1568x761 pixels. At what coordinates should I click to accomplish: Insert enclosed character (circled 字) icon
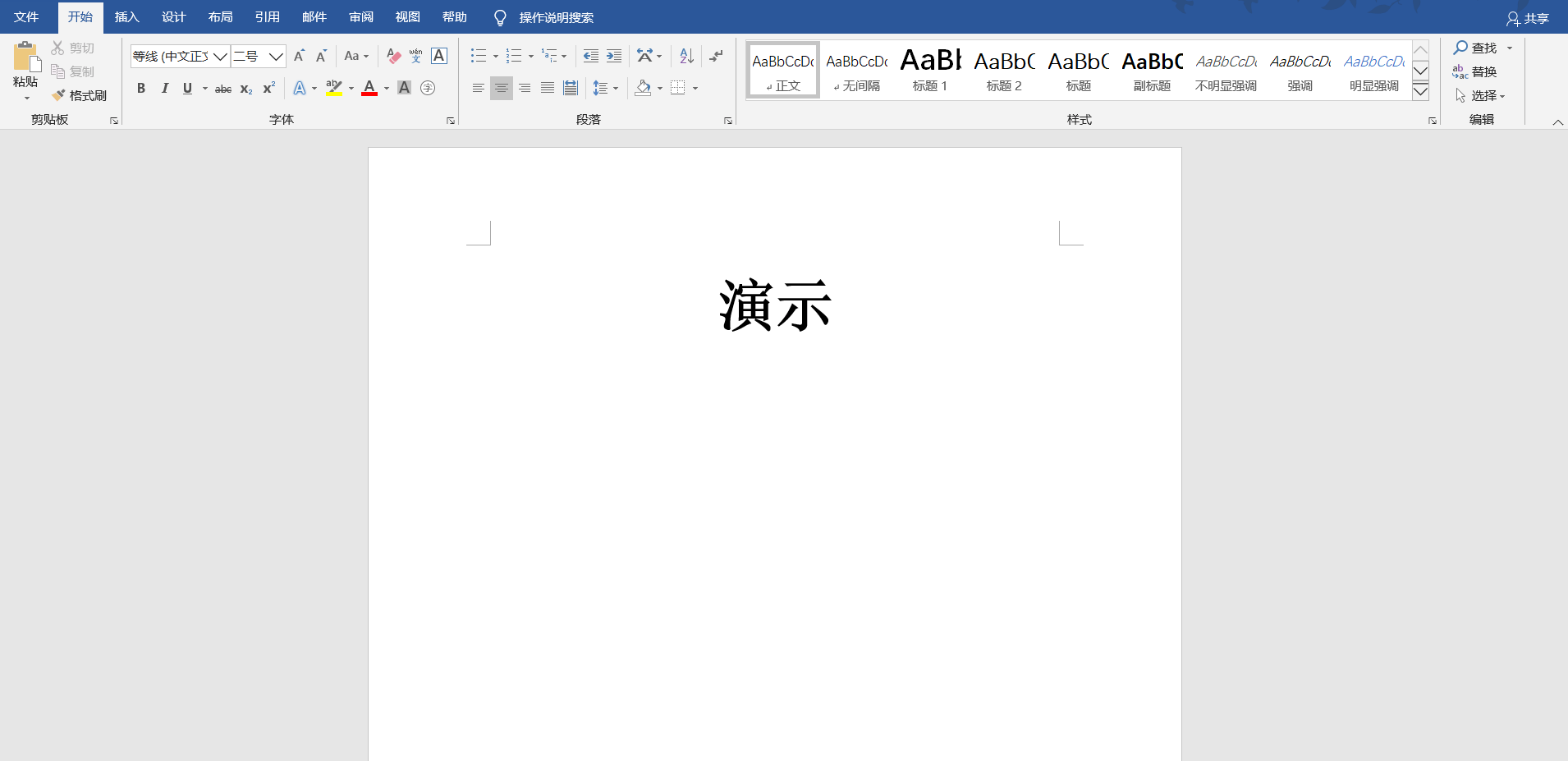click(x=428, y=88)
